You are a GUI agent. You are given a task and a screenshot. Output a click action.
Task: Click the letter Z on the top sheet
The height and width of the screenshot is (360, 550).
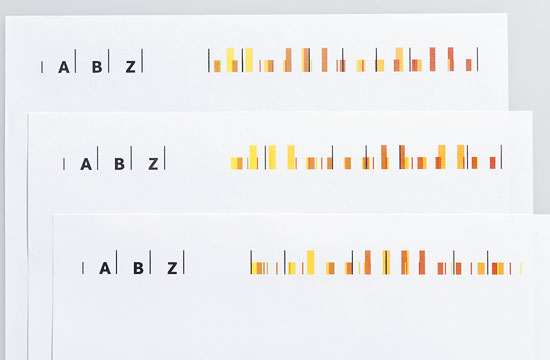[130, 67]
